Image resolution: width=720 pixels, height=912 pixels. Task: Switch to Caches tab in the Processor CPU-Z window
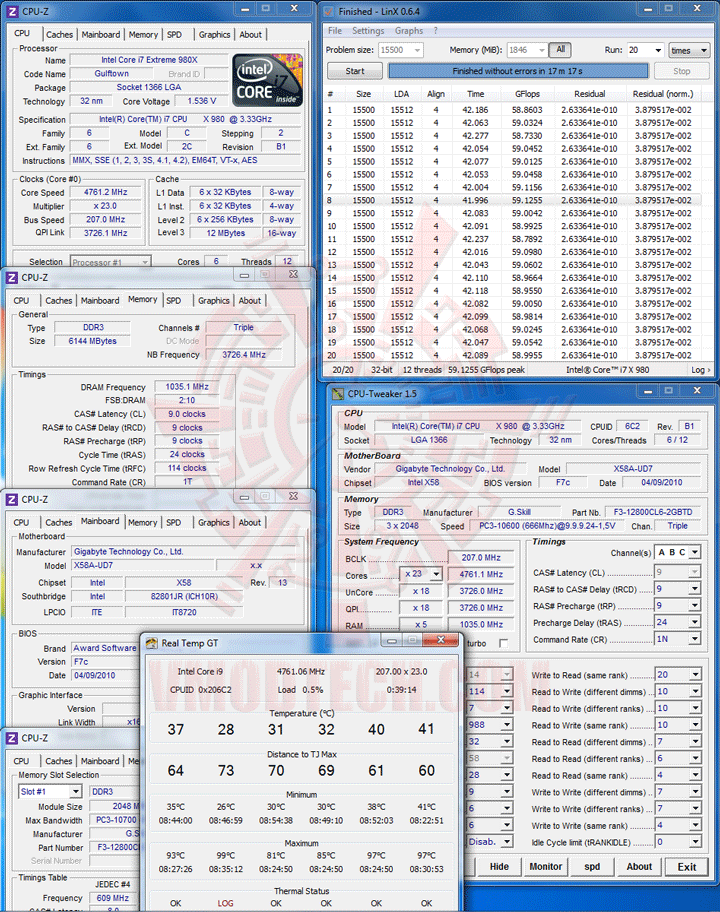click(x=59, y=35)
